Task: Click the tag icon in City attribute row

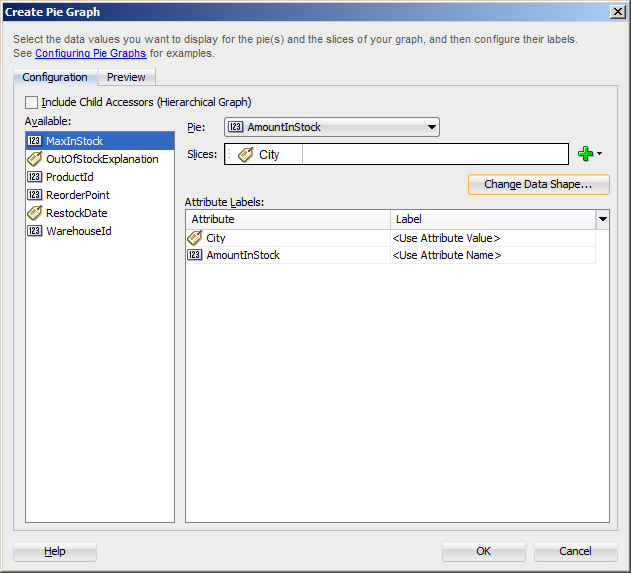Action: pos(195,238)
